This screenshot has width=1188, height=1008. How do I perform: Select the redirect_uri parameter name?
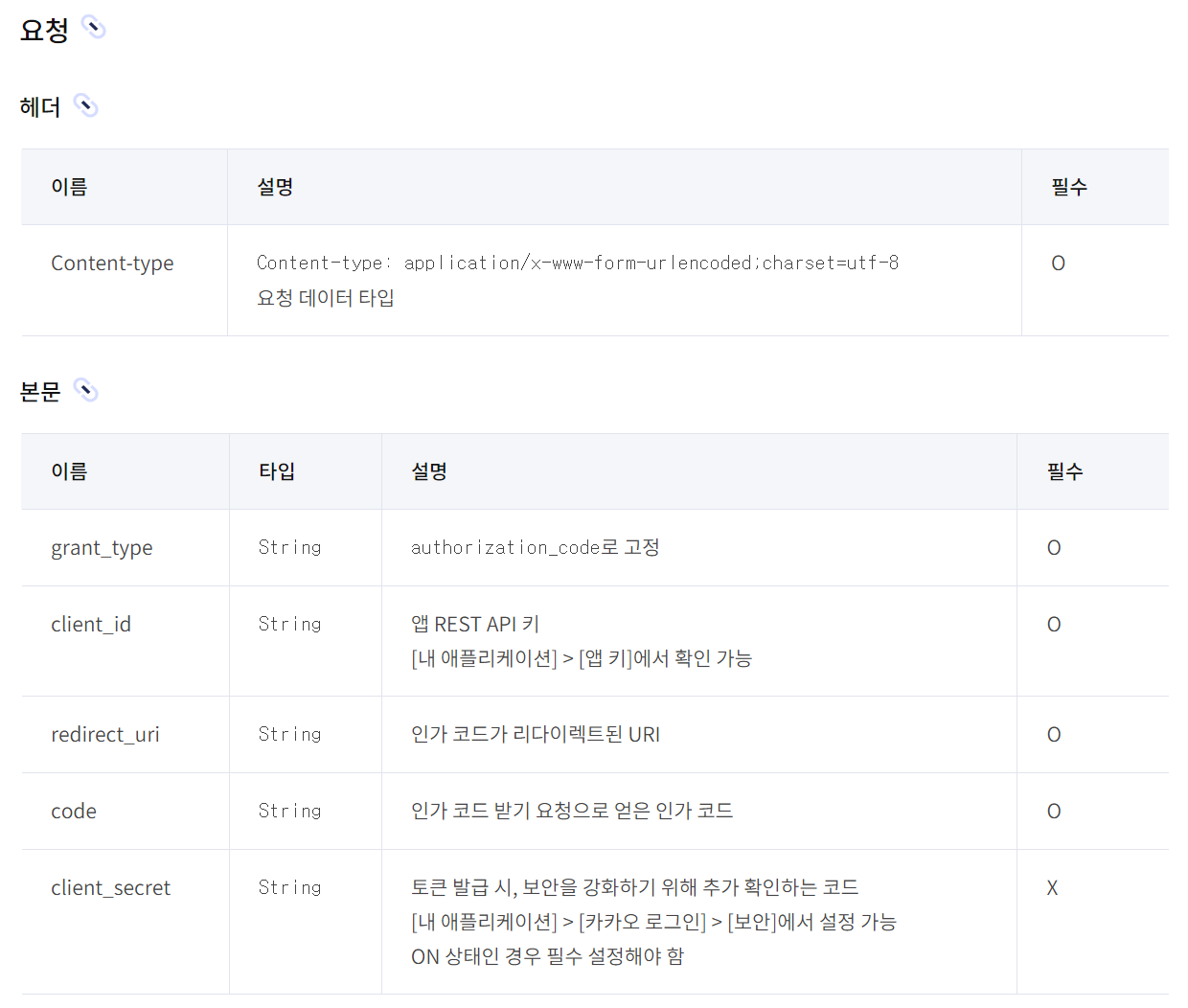click(x=105, y=735)
